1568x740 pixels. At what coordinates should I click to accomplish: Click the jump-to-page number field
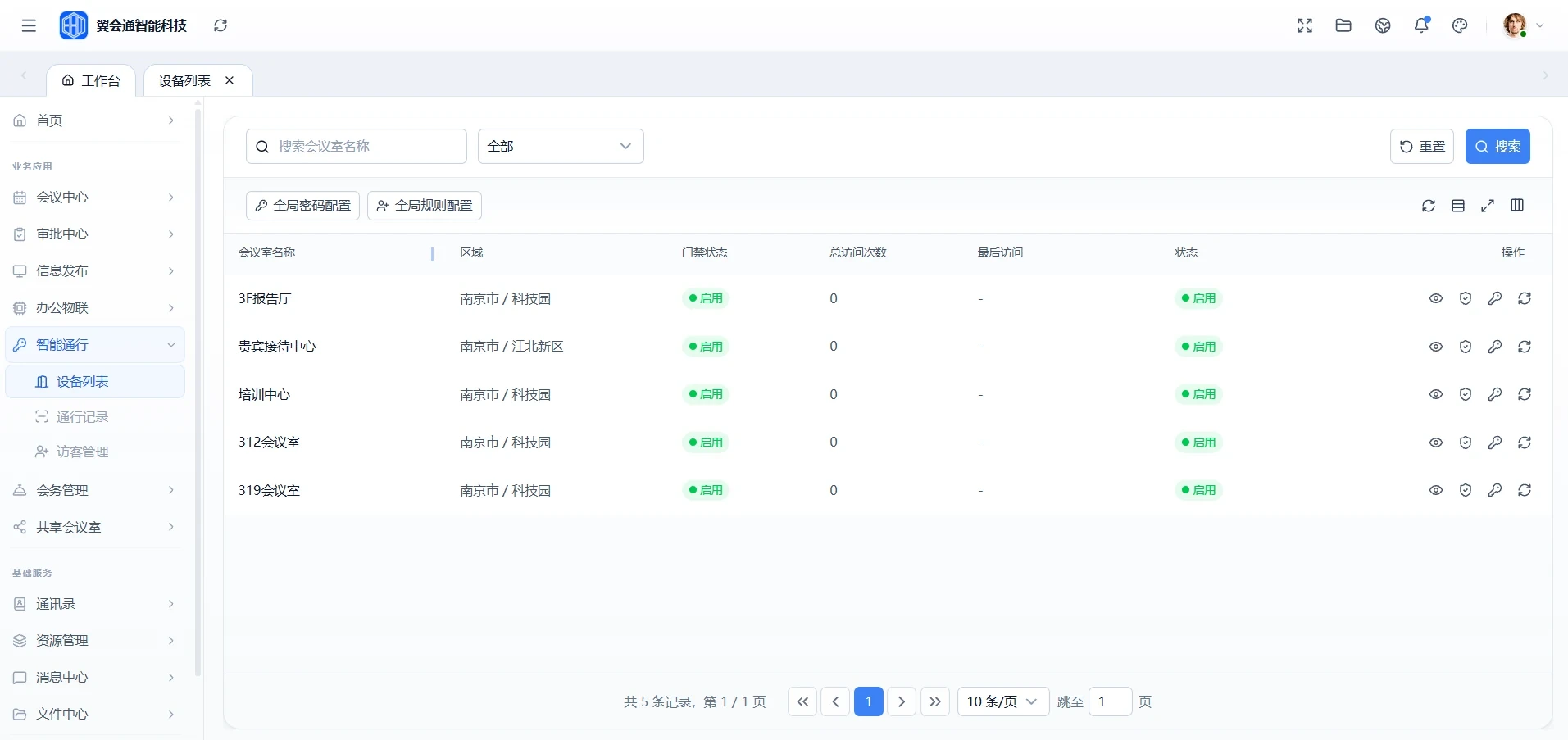1111,701
